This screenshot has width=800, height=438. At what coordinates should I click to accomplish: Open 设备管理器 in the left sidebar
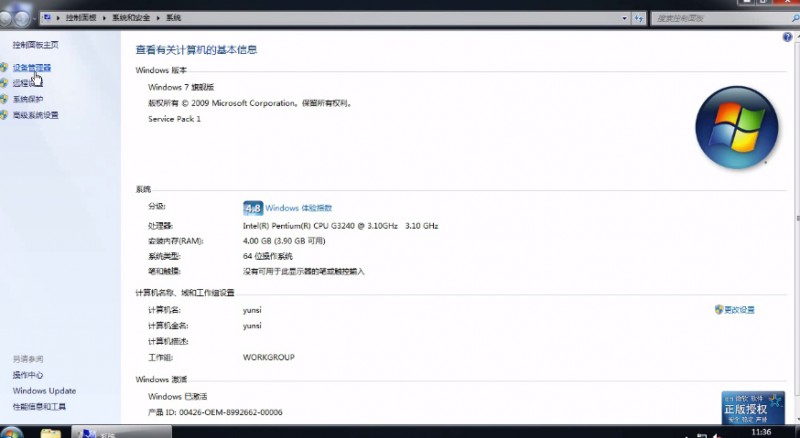[x=32, y=67]
